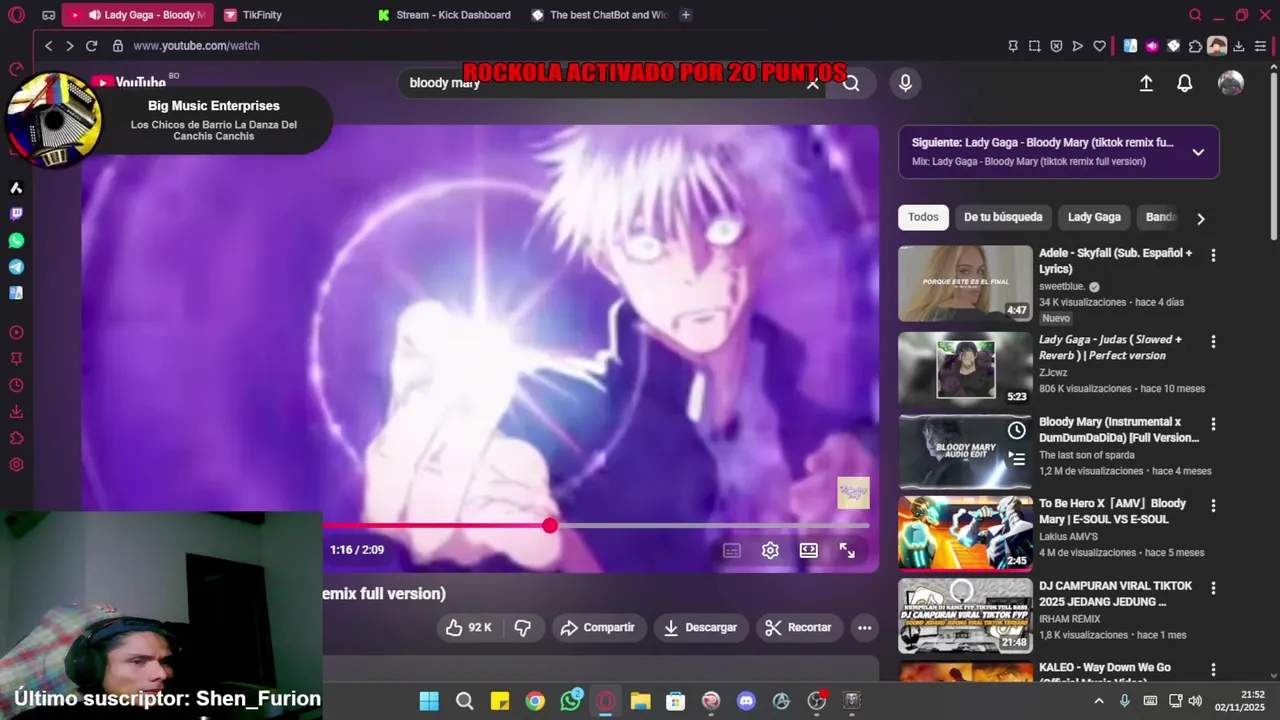Open a new browser tab
Viewport: 1280px width, 720px height.
[685, 15]
